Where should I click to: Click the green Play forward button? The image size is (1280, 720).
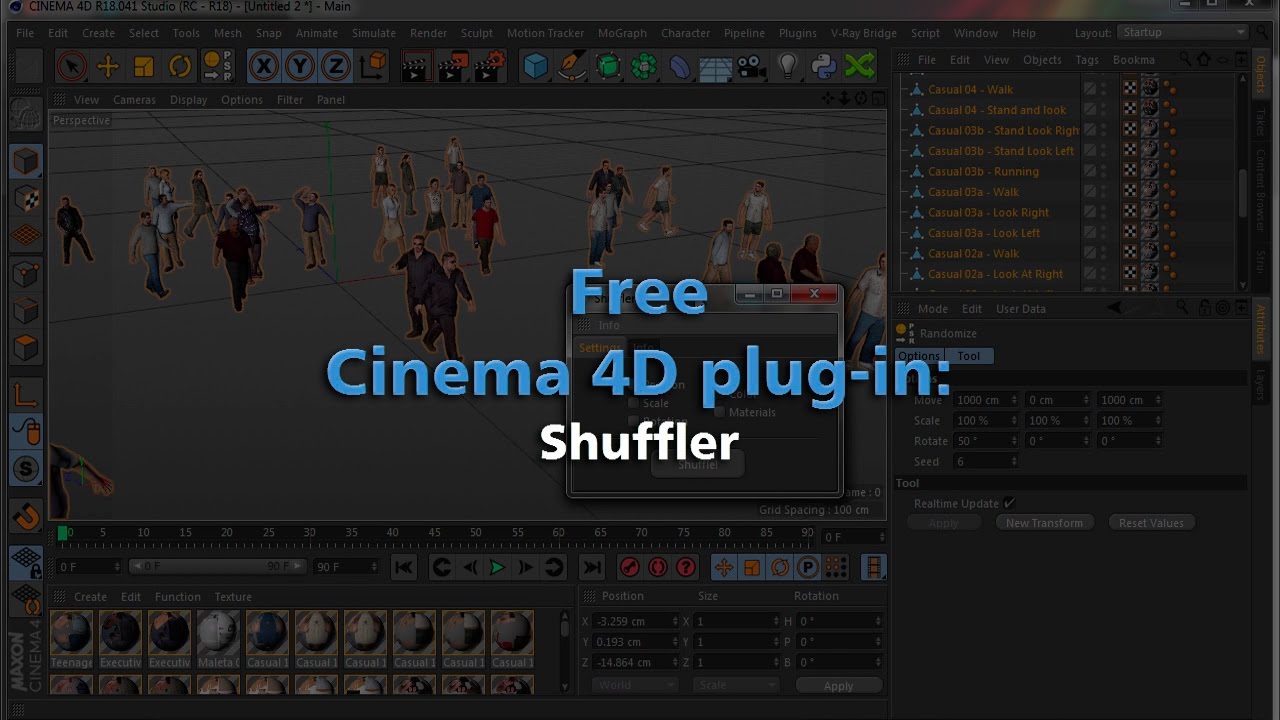pos(497,567)
